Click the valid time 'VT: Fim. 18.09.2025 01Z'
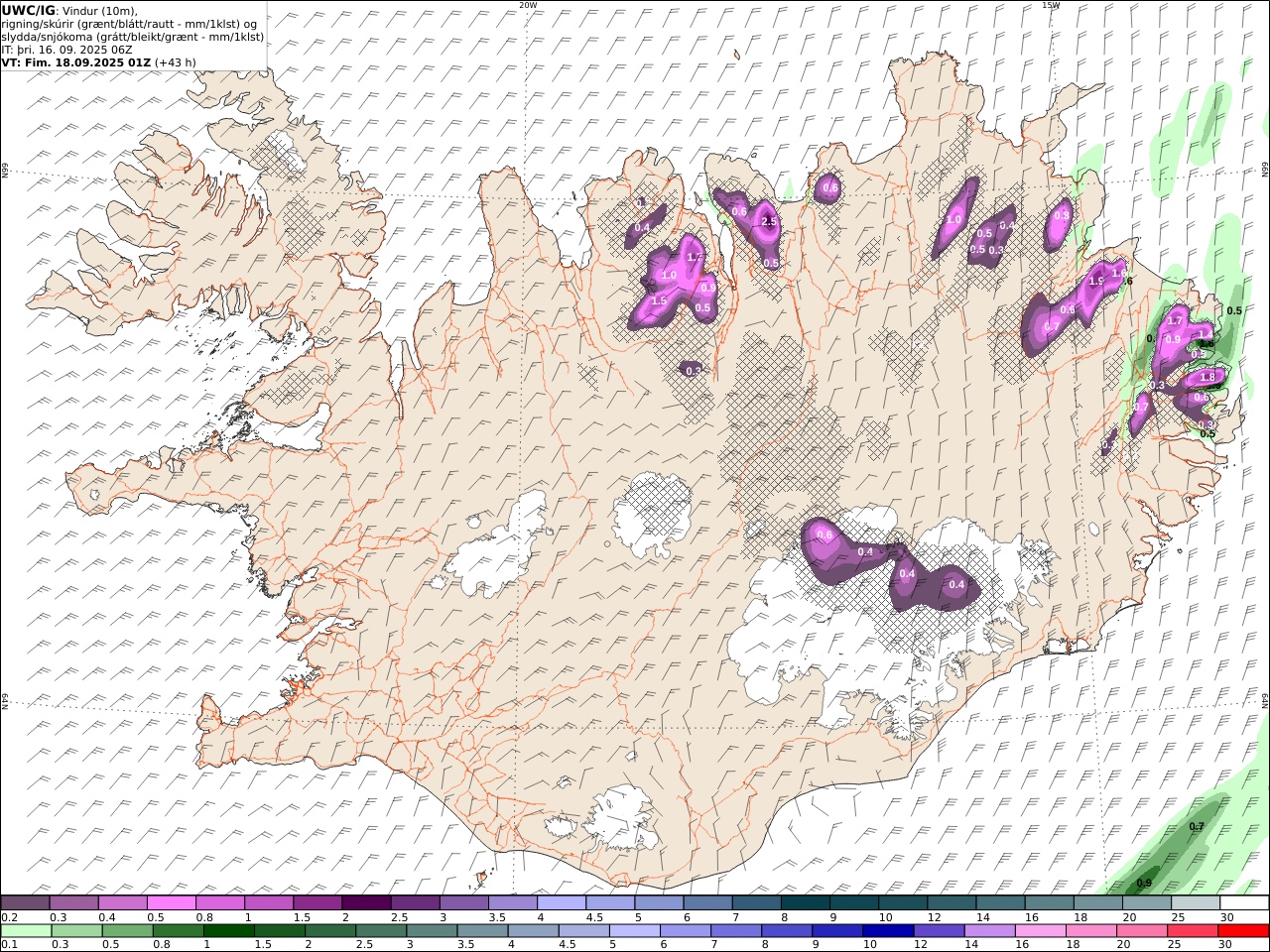Image resolution: width=1270 pixels, height=952 pixels. pyautogui.click(x=76, y=61)
